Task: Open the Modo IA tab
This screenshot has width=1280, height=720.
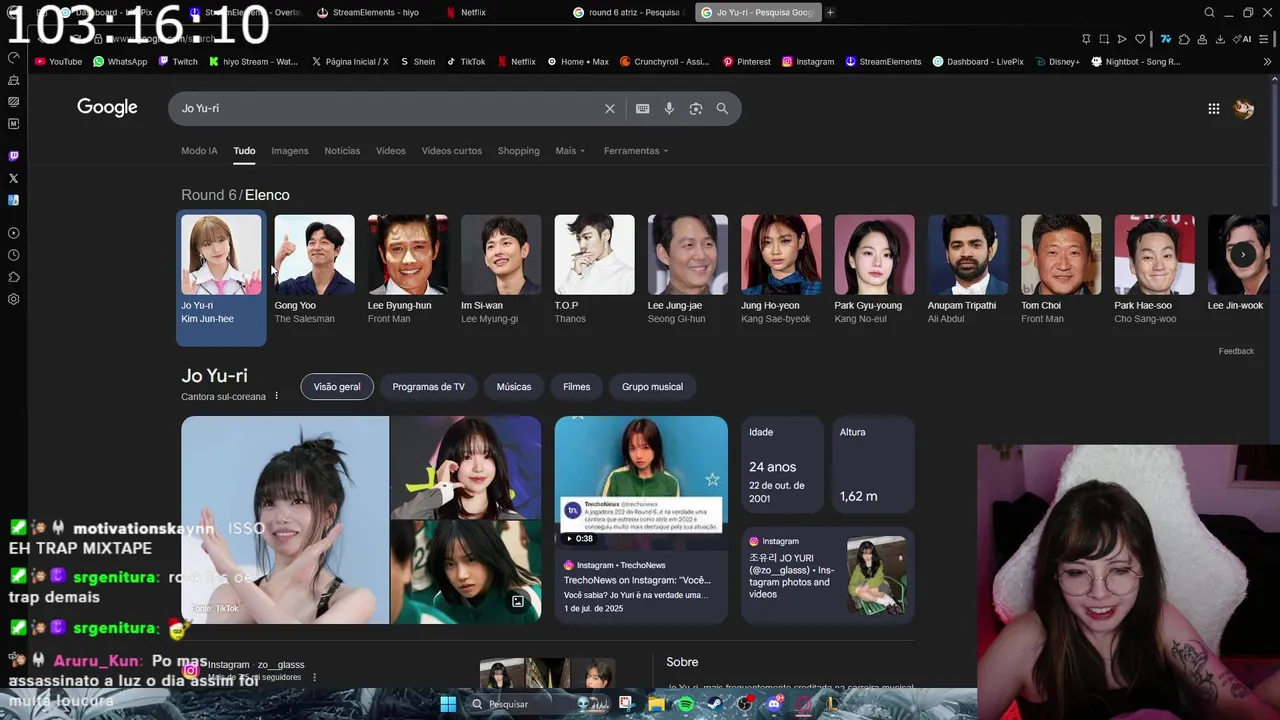Action: 199,151
